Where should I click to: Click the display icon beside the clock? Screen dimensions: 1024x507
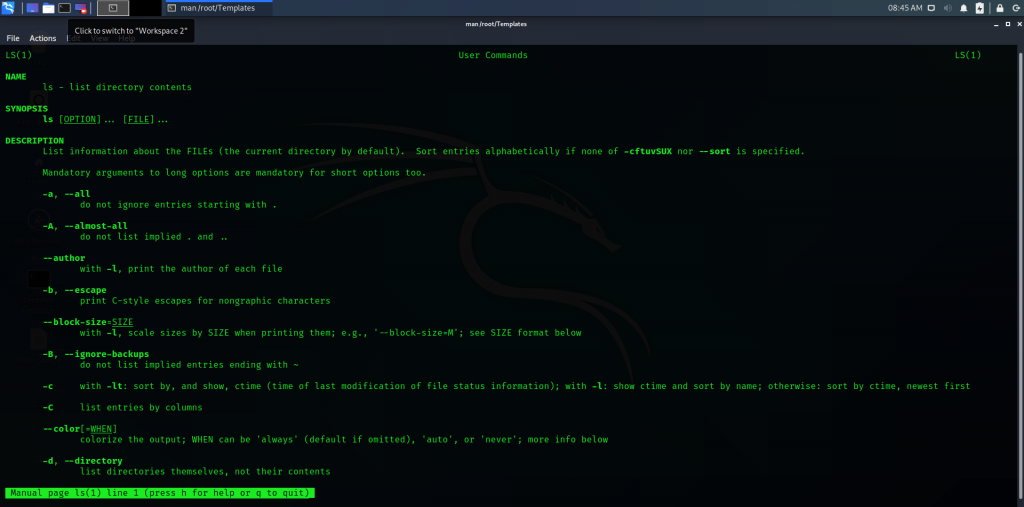(x=932, y=8)
